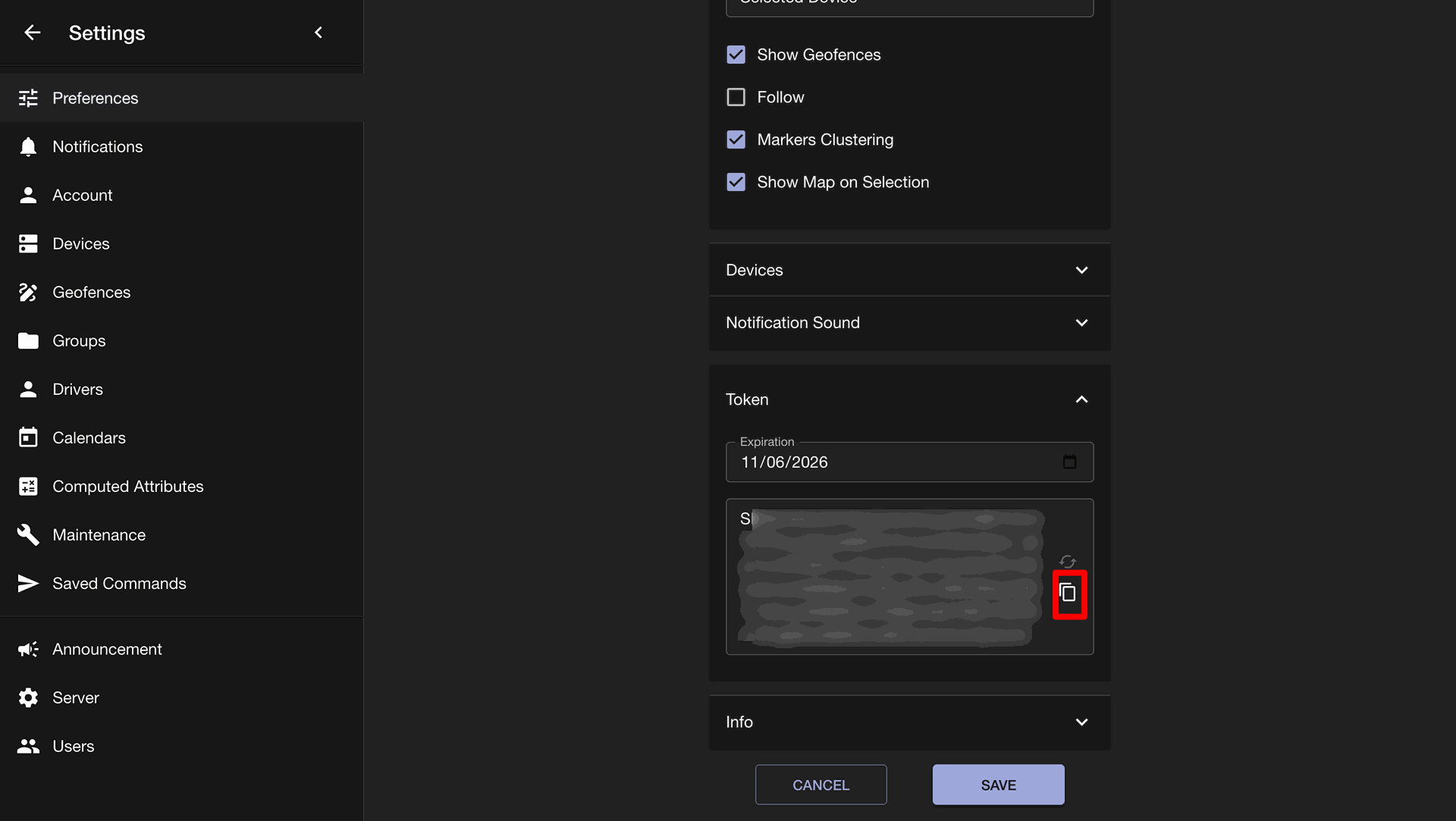
Task: Open Server settings page
Action: point(181,697)
